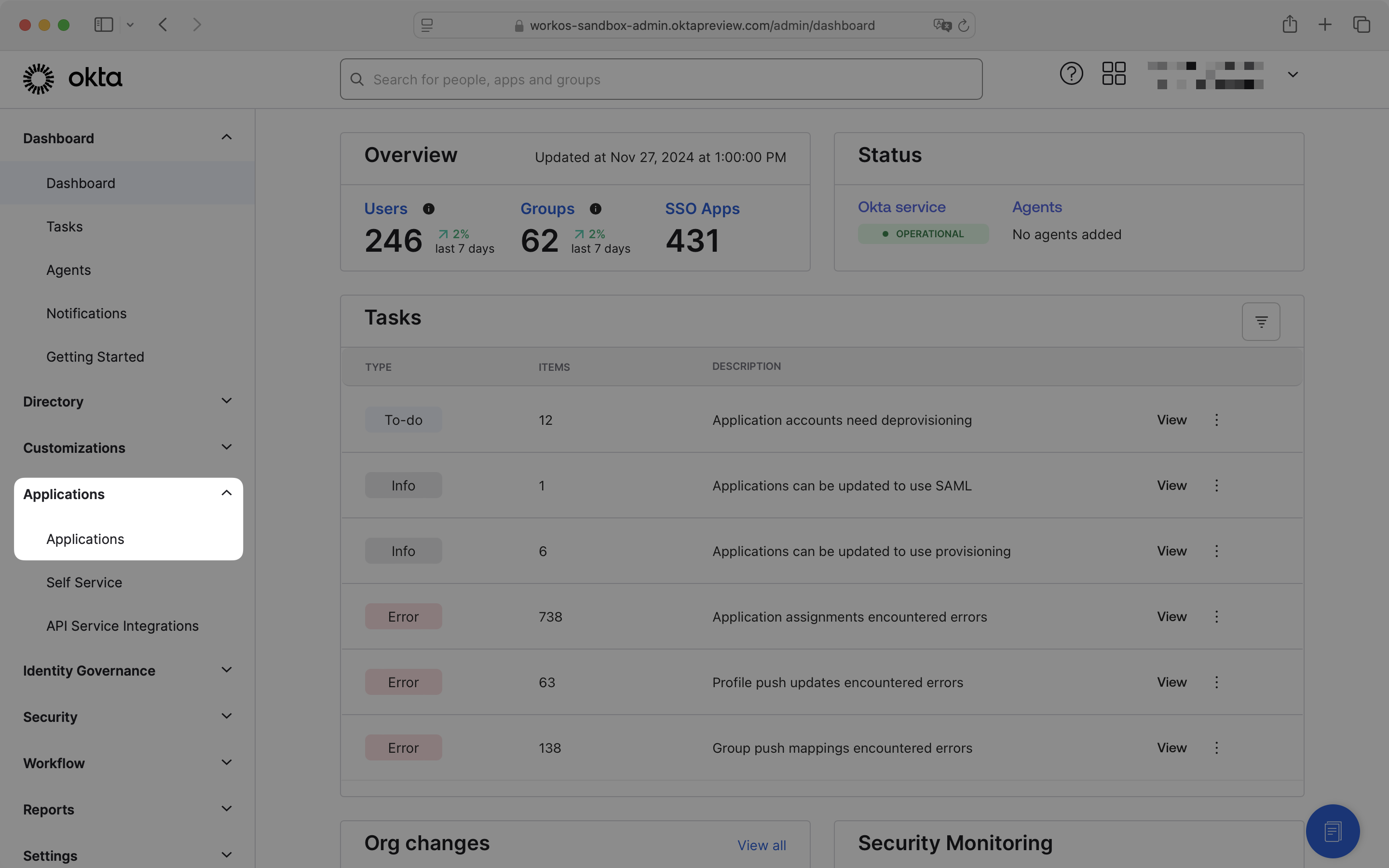Click View all in Org changes
The height and width of the screenshot is (868, 1389).
761,845
